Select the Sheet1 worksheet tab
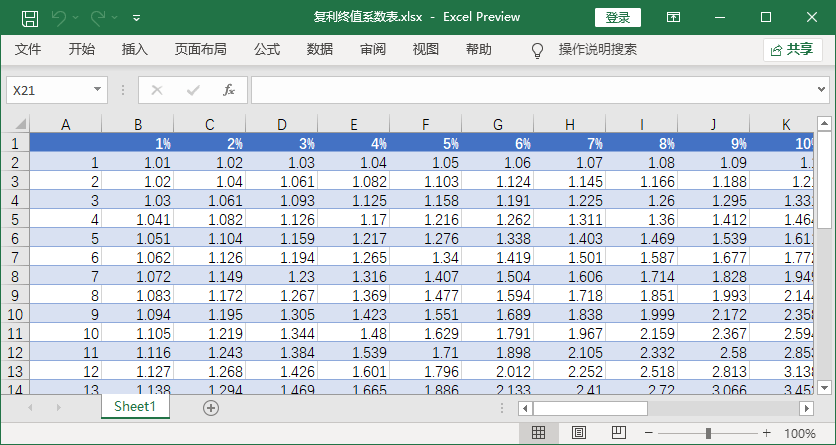 [x=135, y=406]
